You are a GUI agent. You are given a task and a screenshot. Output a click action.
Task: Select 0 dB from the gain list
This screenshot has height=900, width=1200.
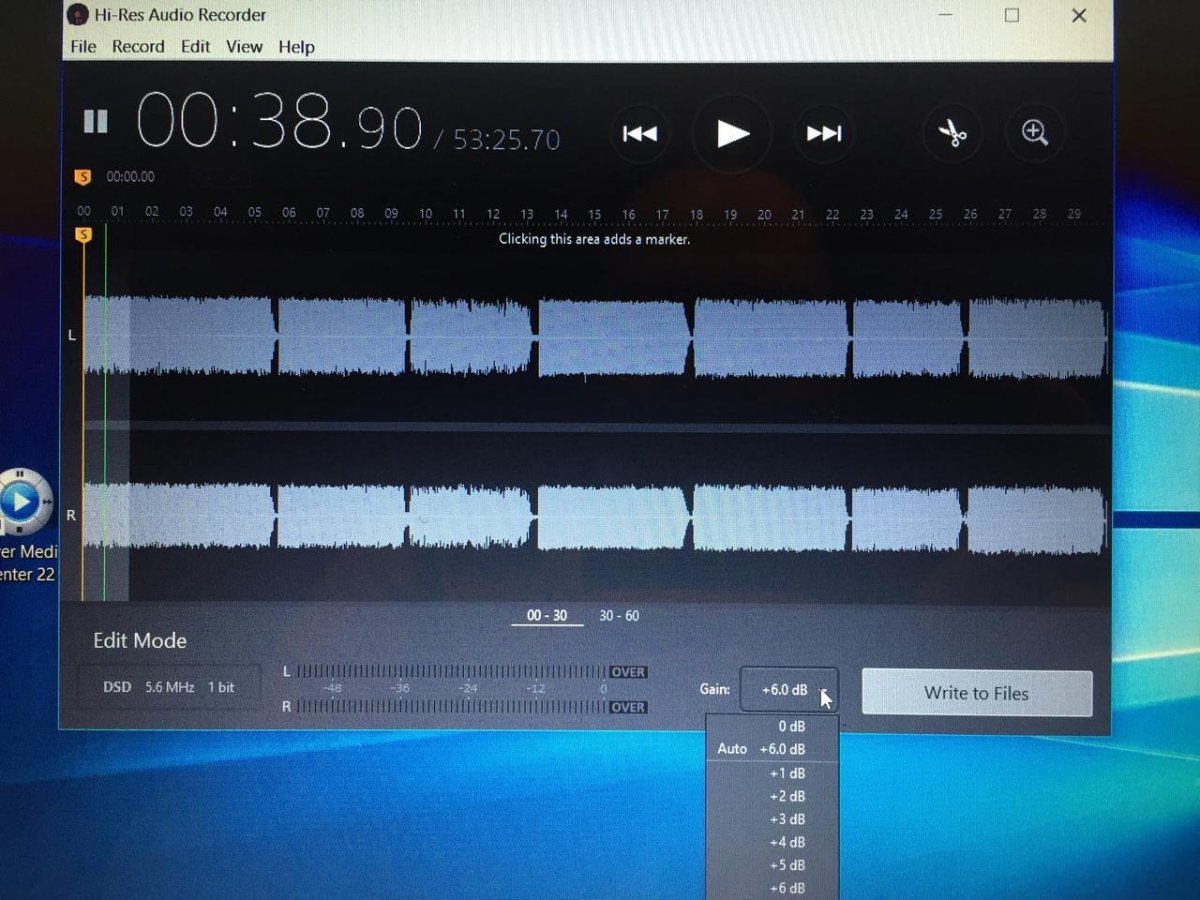pyautogui.click(x=791, y=726)
